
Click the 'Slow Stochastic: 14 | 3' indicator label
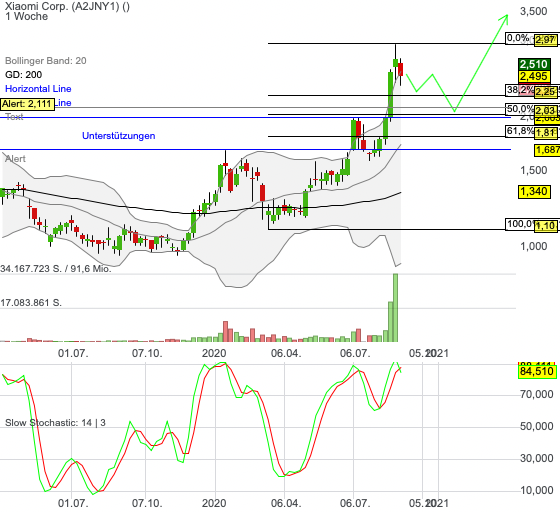pyautogui.click(x=55, y=423)
